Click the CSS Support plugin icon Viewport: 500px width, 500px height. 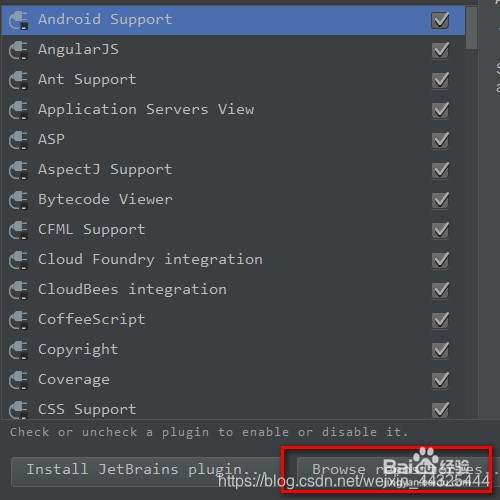point(19,409)
